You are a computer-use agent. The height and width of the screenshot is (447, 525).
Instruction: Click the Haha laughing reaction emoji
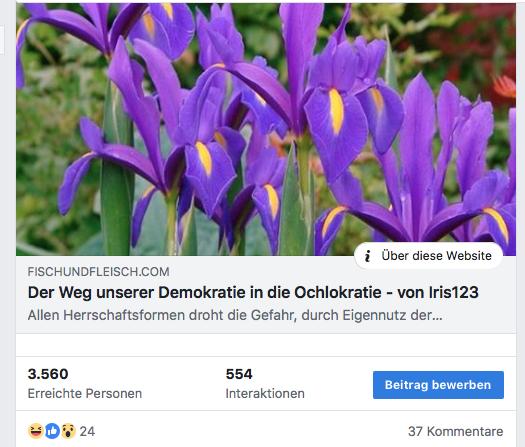(36, 431)
